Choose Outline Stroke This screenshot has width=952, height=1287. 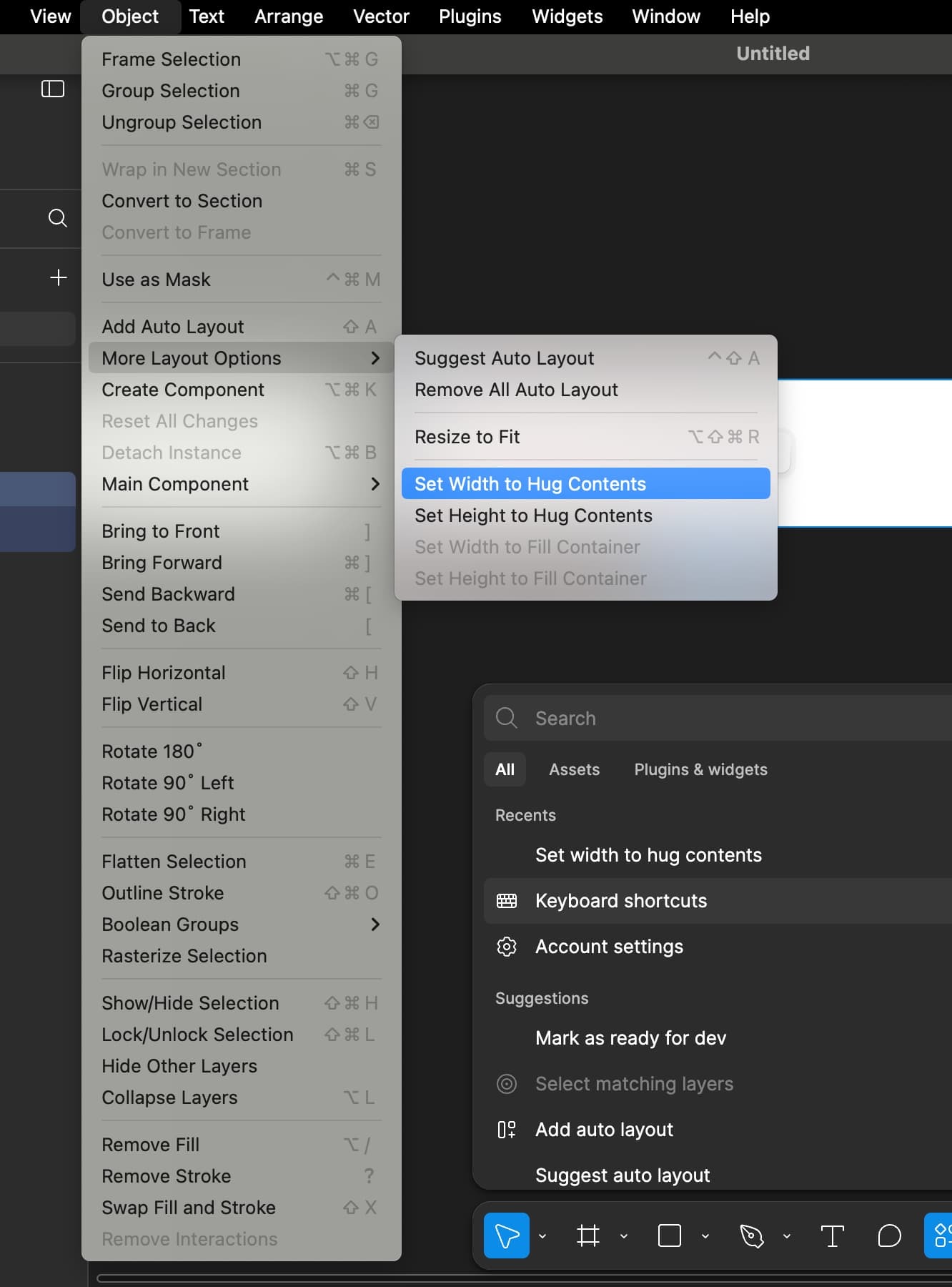(242, 893)
